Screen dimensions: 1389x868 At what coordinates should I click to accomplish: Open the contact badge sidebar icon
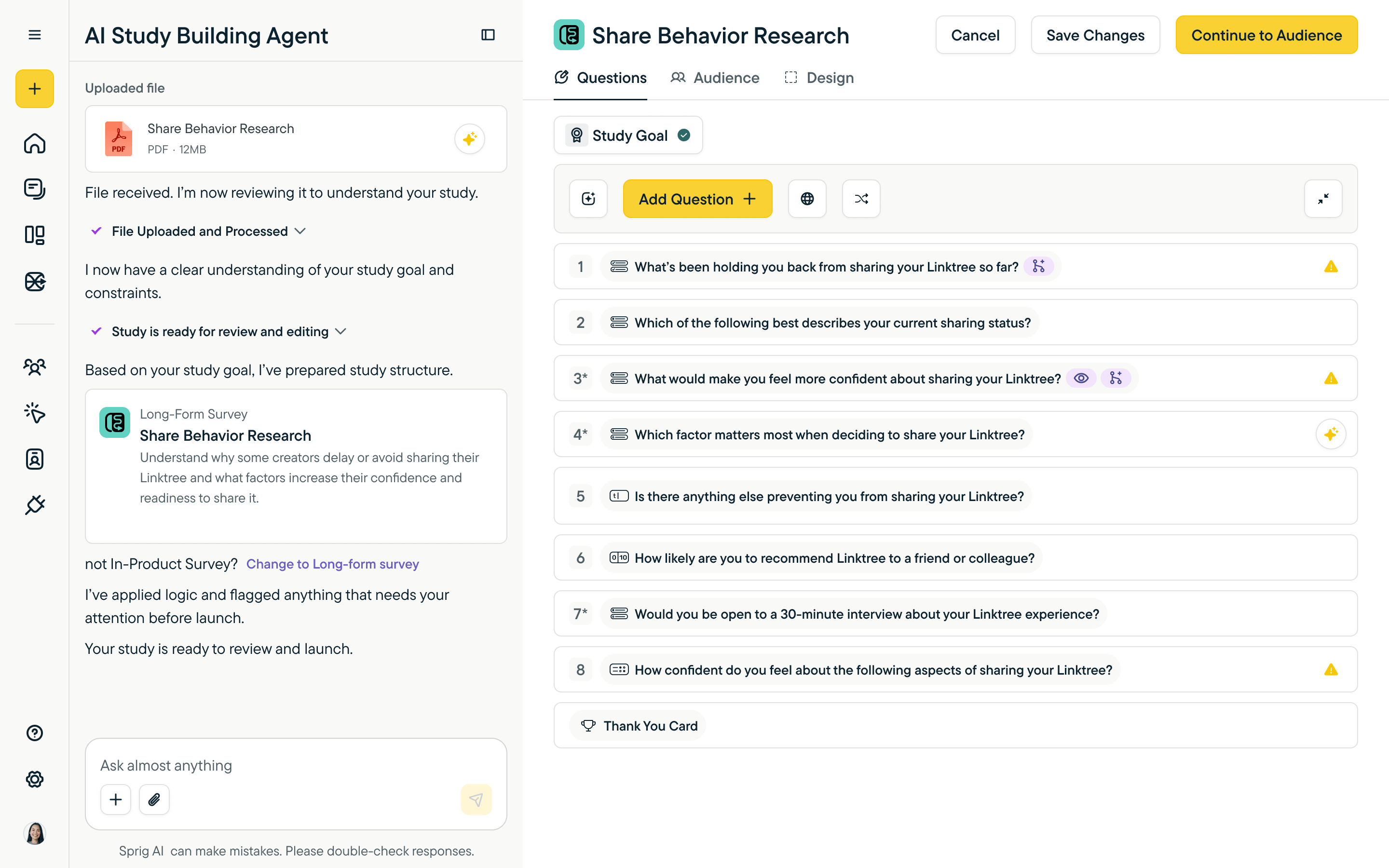point(34,459)
